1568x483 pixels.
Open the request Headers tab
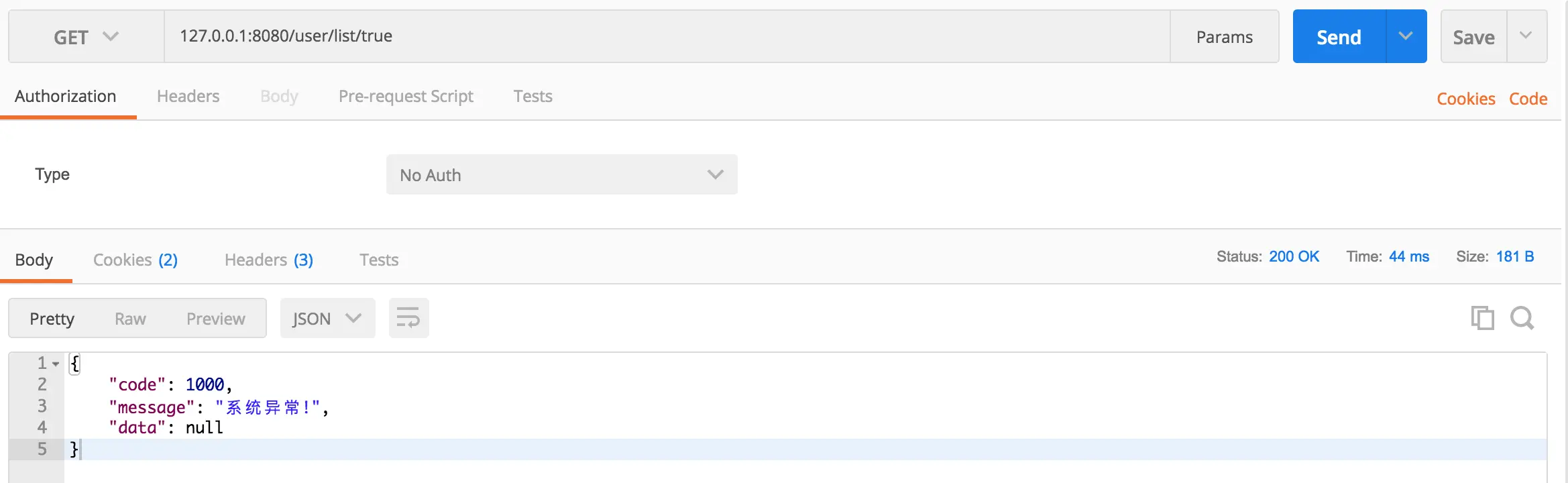188,96
